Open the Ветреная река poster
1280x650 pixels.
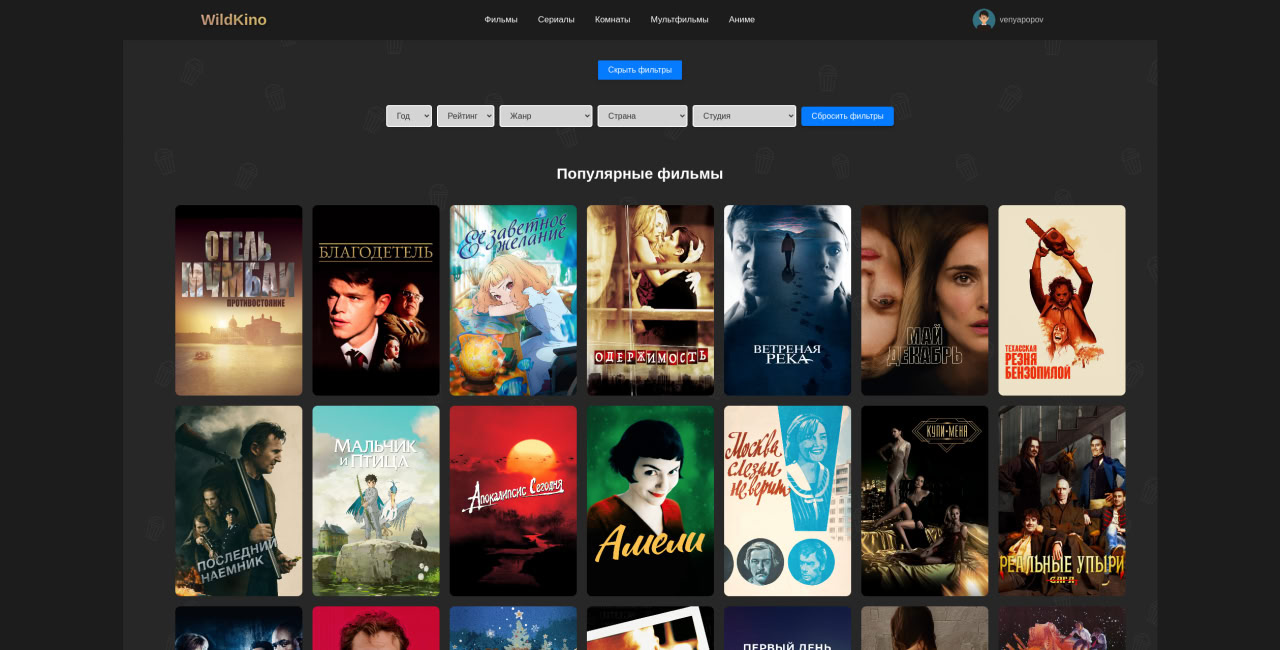point(788,300)
